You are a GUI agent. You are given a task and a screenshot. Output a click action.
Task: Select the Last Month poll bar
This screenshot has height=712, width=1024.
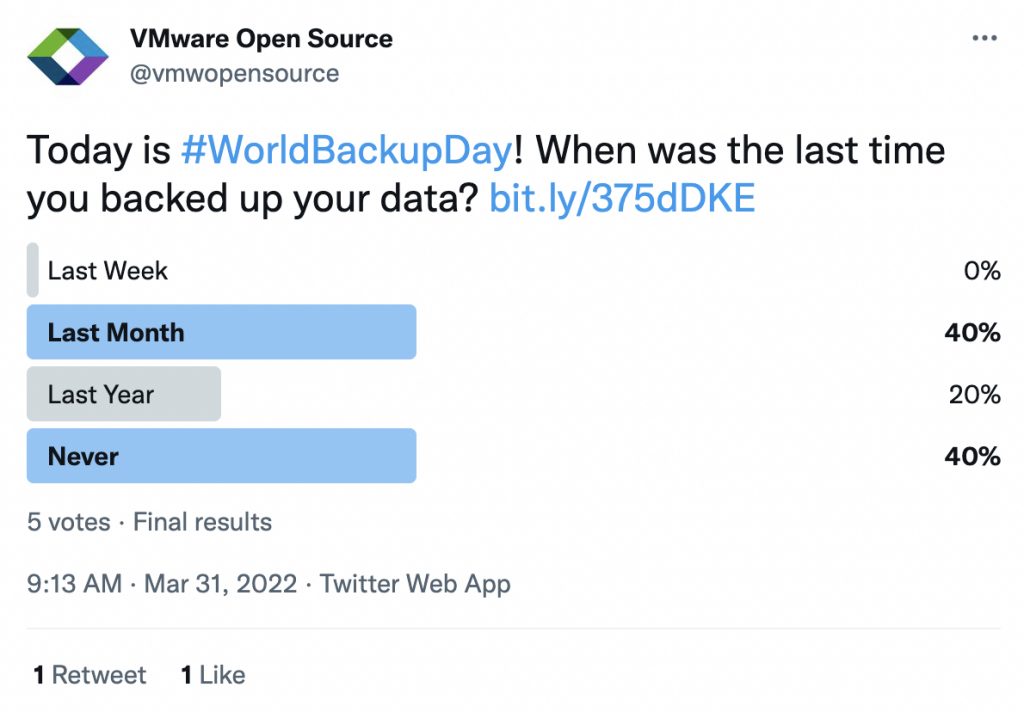pos(221,332)
